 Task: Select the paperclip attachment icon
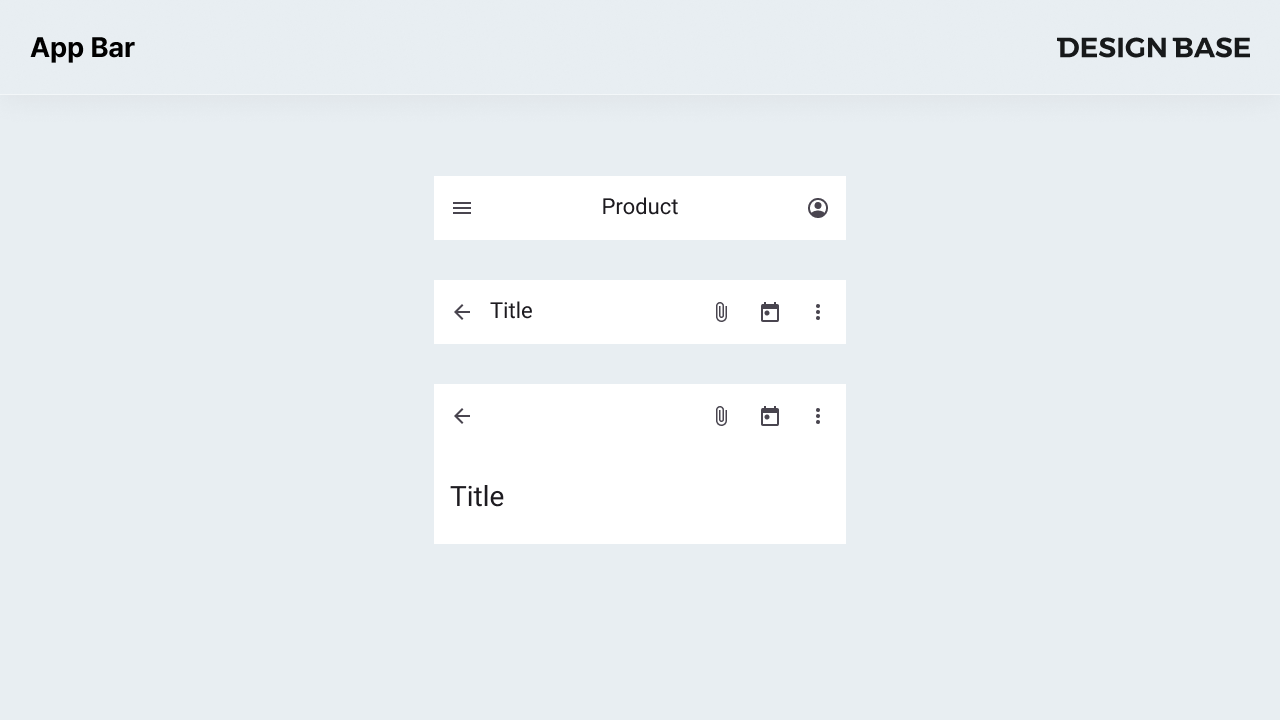coord(721,311)
